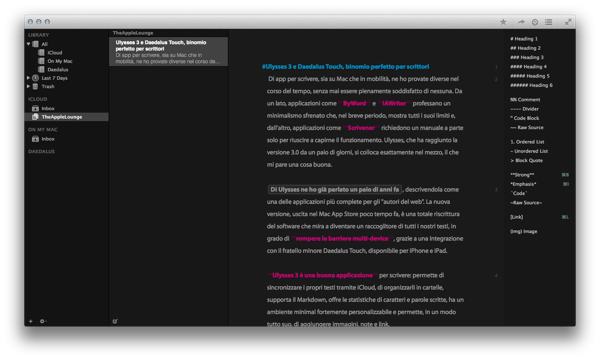The height and width of the screenshot is (360, 600).
Task: Apply inline ~Raw Source~ markup
Action: coord(526,202)
